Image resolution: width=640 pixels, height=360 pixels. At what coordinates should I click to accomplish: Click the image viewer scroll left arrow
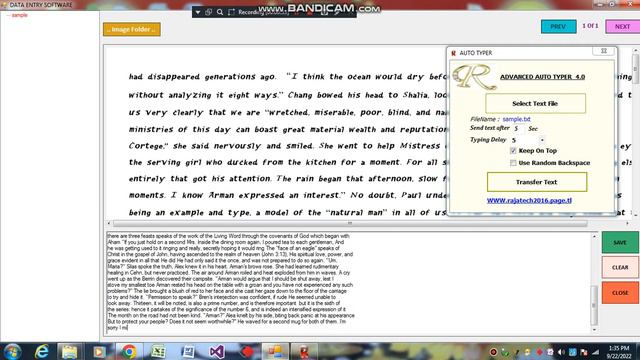pyautogui.click(x=109, y=223)
